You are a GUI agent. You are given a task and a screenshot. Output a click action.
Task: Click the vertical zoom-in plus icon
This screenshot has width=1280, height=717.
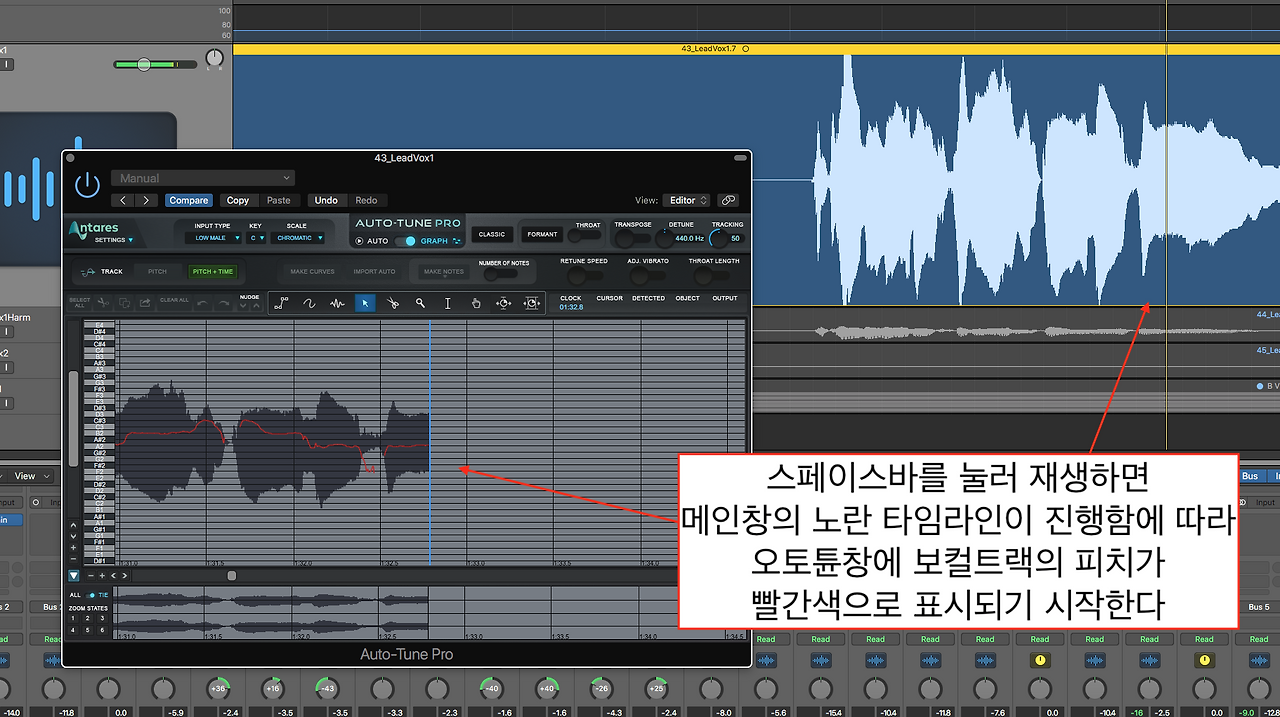coord(73,548)
